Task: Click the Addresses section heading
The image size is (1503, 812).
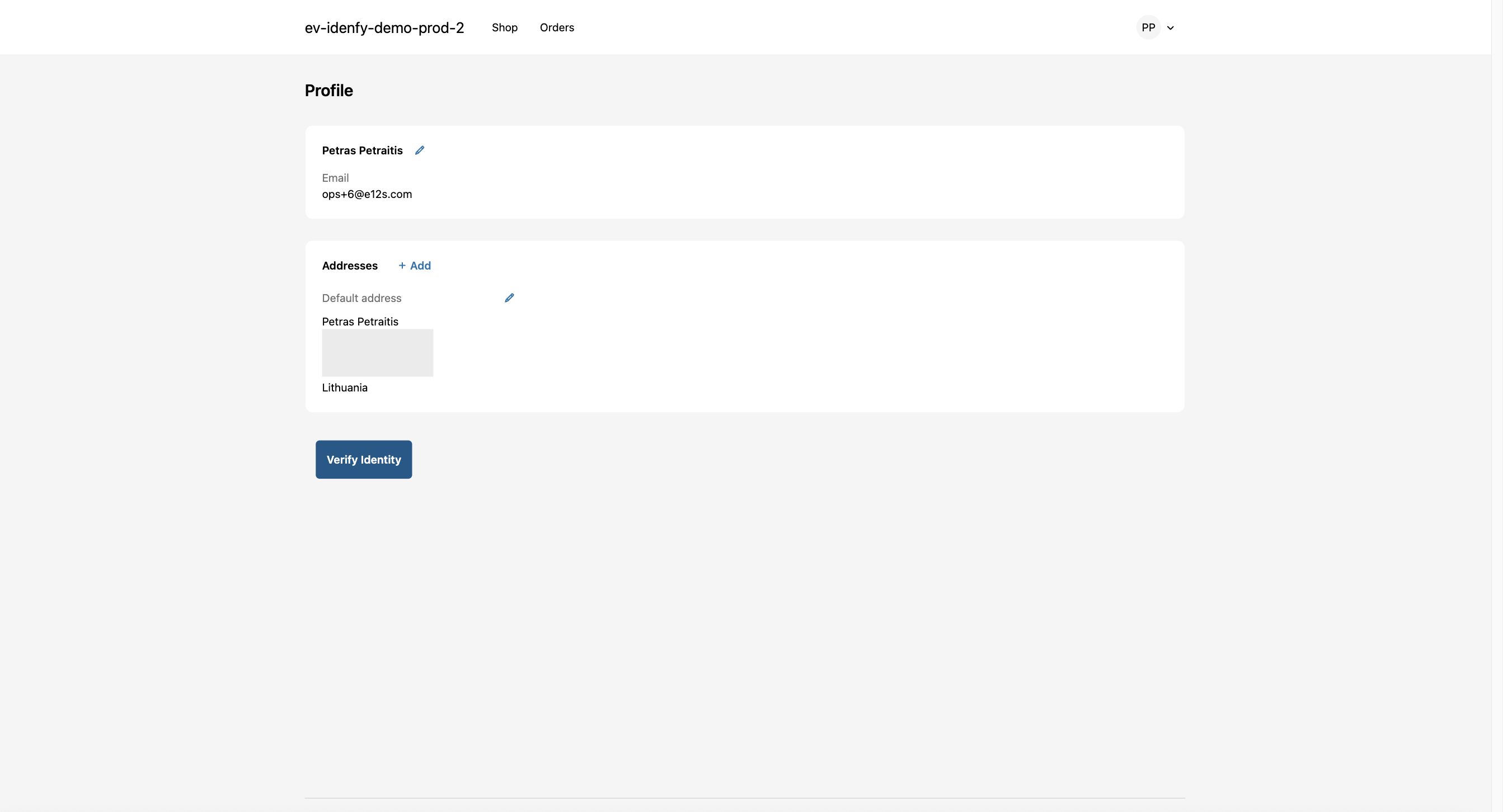Action: (350, 265)
